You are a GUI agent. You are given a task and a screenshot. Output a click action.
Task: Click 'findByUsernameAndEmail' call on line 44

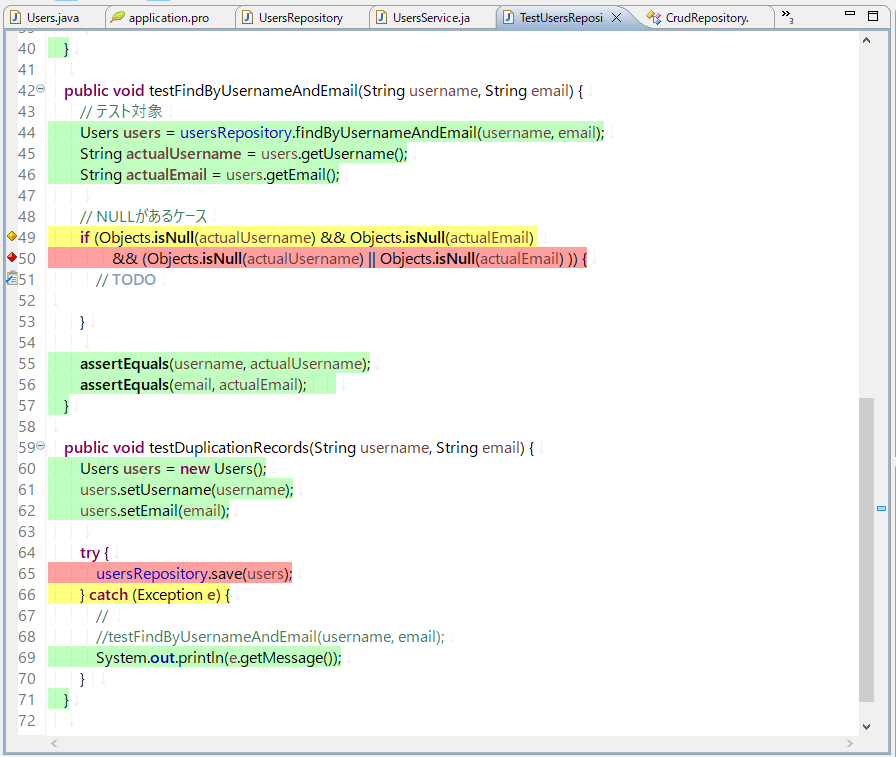(386, 133)
